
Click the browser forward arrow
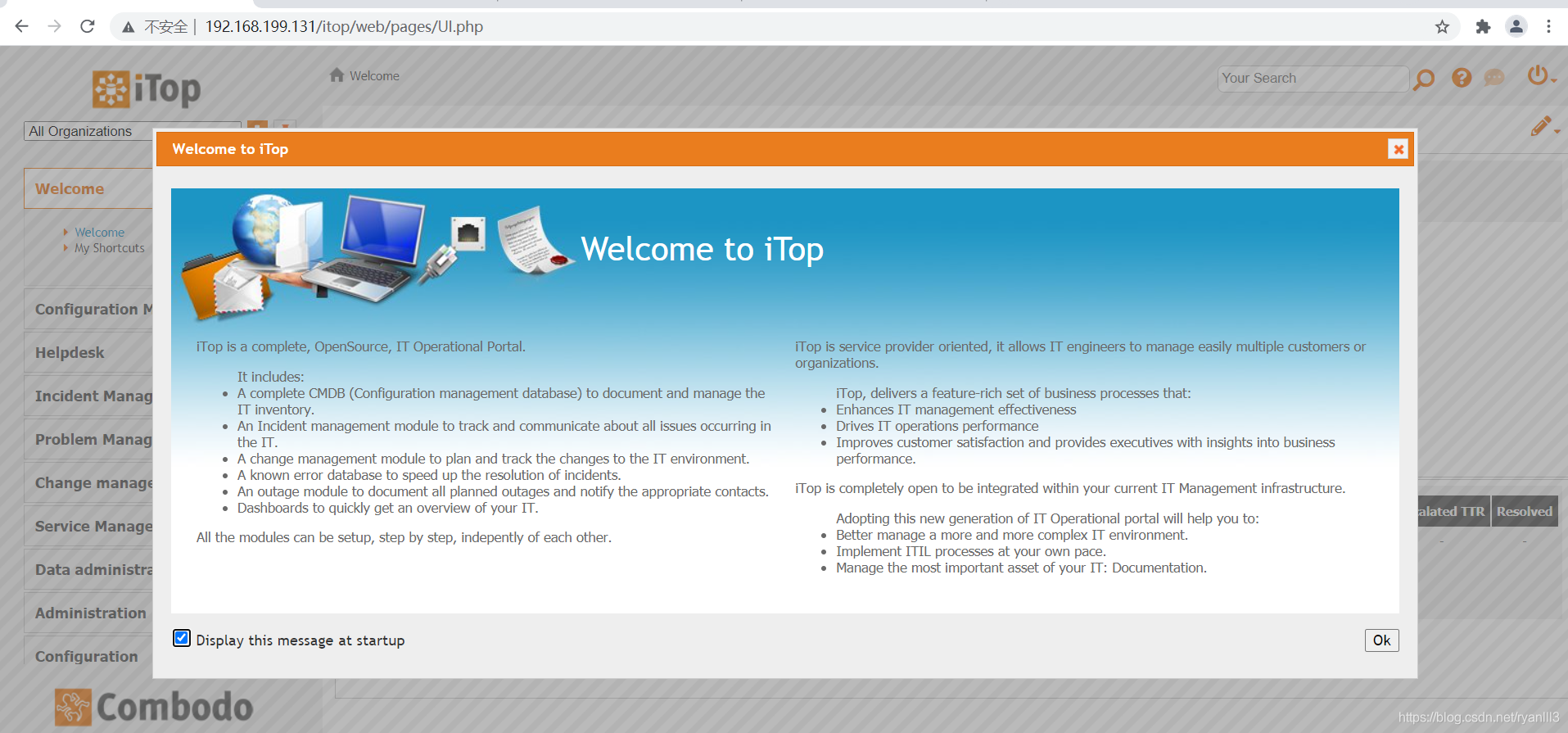[x=54, y=26]
